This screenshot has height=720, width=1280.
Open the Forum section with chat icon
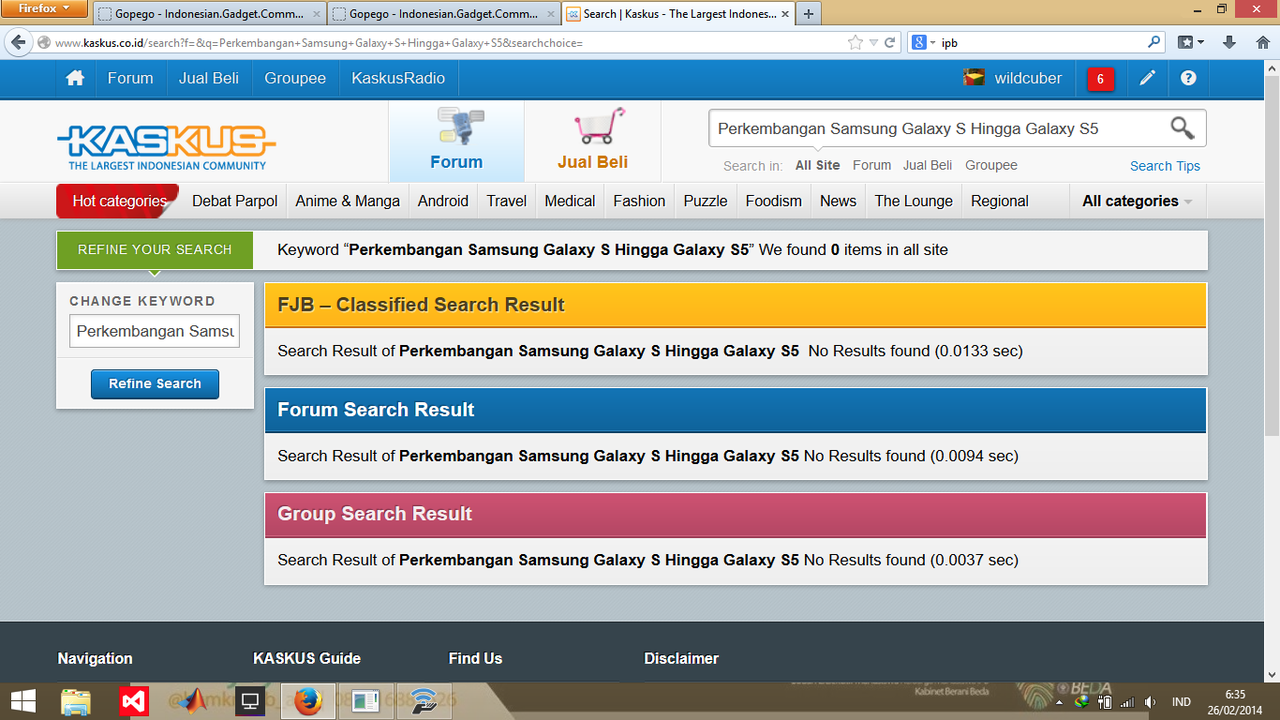pyautogui.click(x=456, y=140)
